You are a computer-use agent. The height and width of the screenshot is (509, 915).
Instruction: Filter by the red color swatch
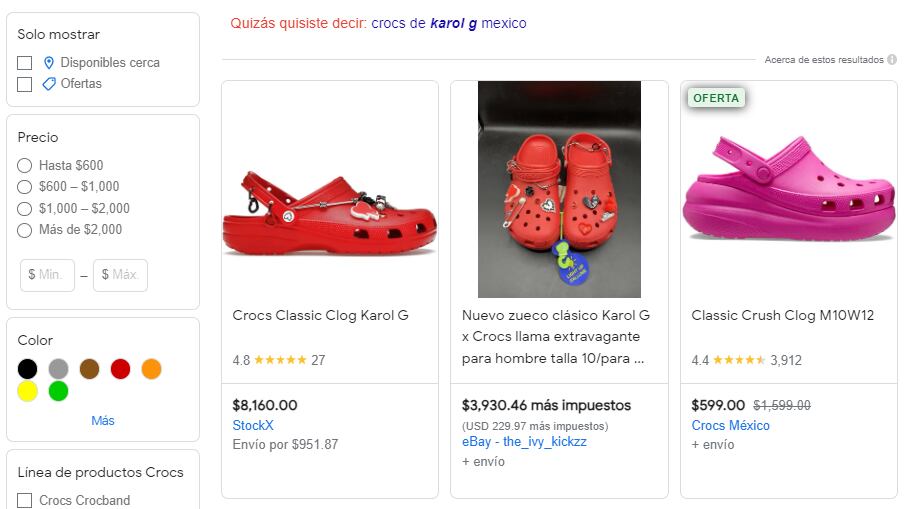click(x=120, y=369)
